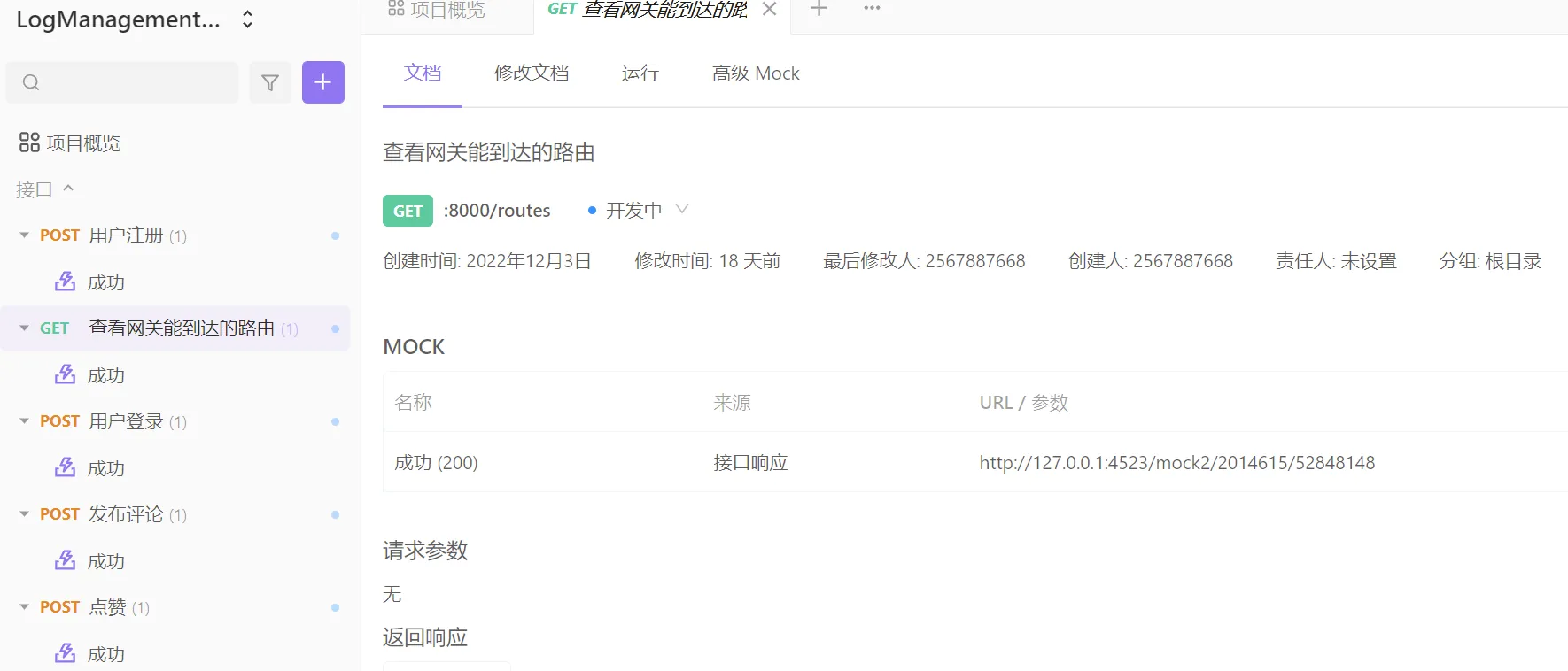The image size is (1568, 671).
Task: Open the tab bar more options ellipsis
Action: (x=872, y=9)
